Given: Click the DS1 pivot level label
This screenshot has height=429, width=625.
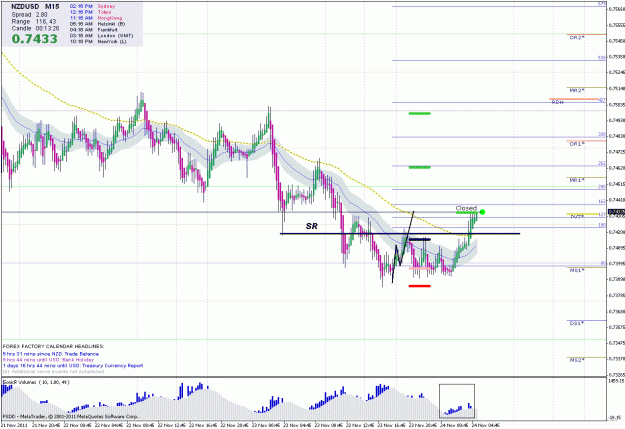Looking at the screenshot, I should [x=577, y=323].
